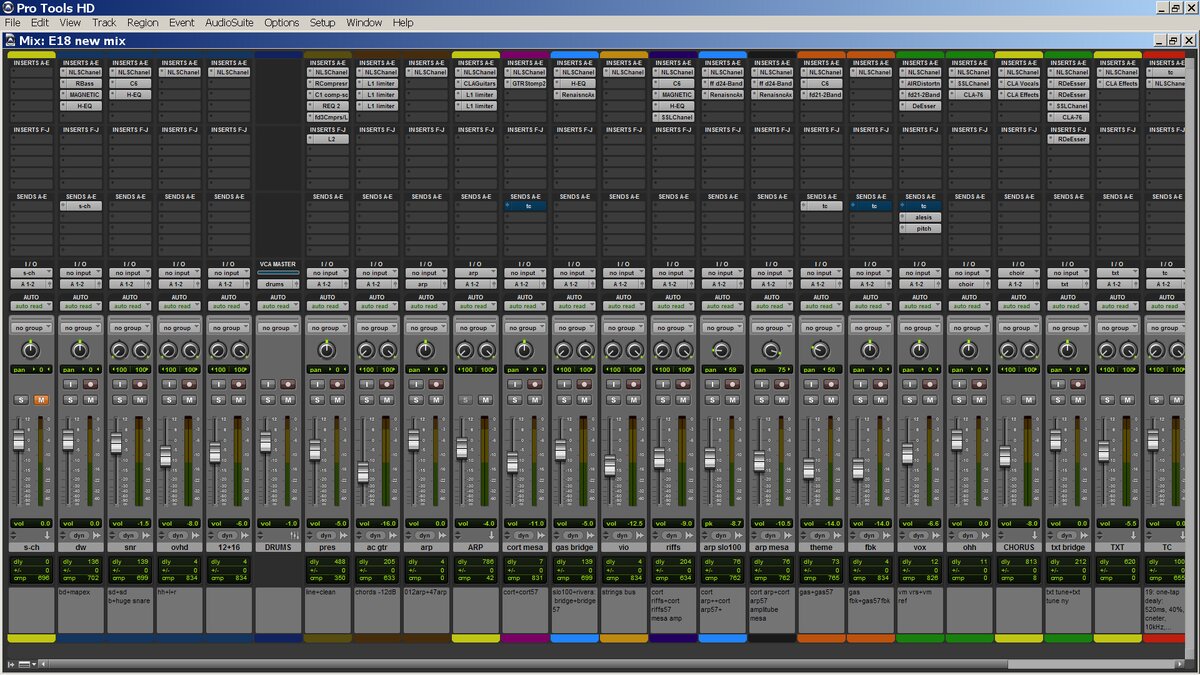Mute the fbk track
Image resolution: width=1200 pixels, height=675 pixels.
[x=880, y=400]
